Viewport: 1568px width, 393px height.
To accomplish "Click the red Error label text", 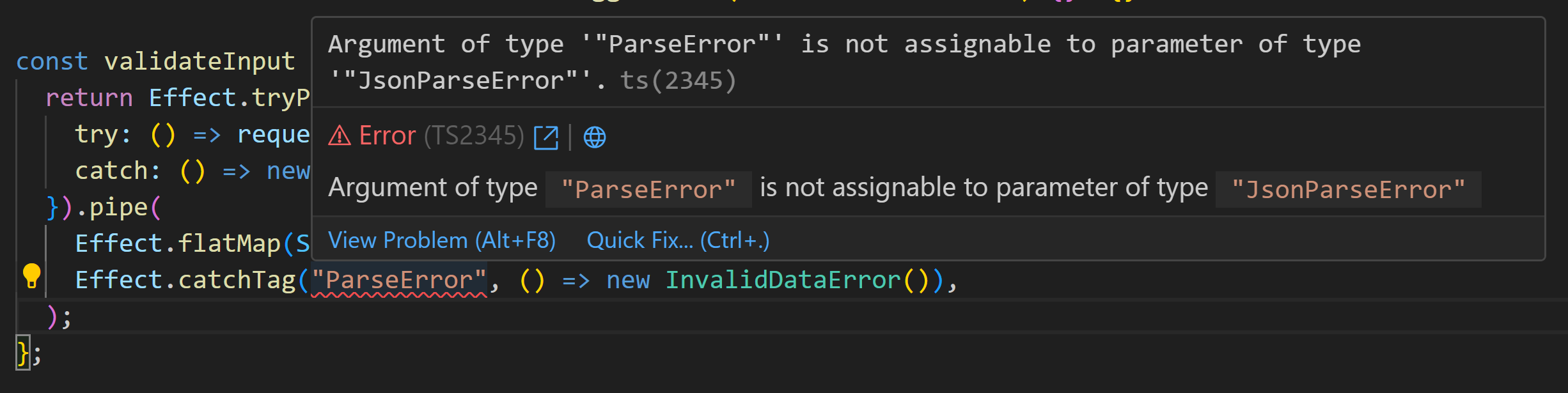I will pyautogui.click(x=388, y=136).
